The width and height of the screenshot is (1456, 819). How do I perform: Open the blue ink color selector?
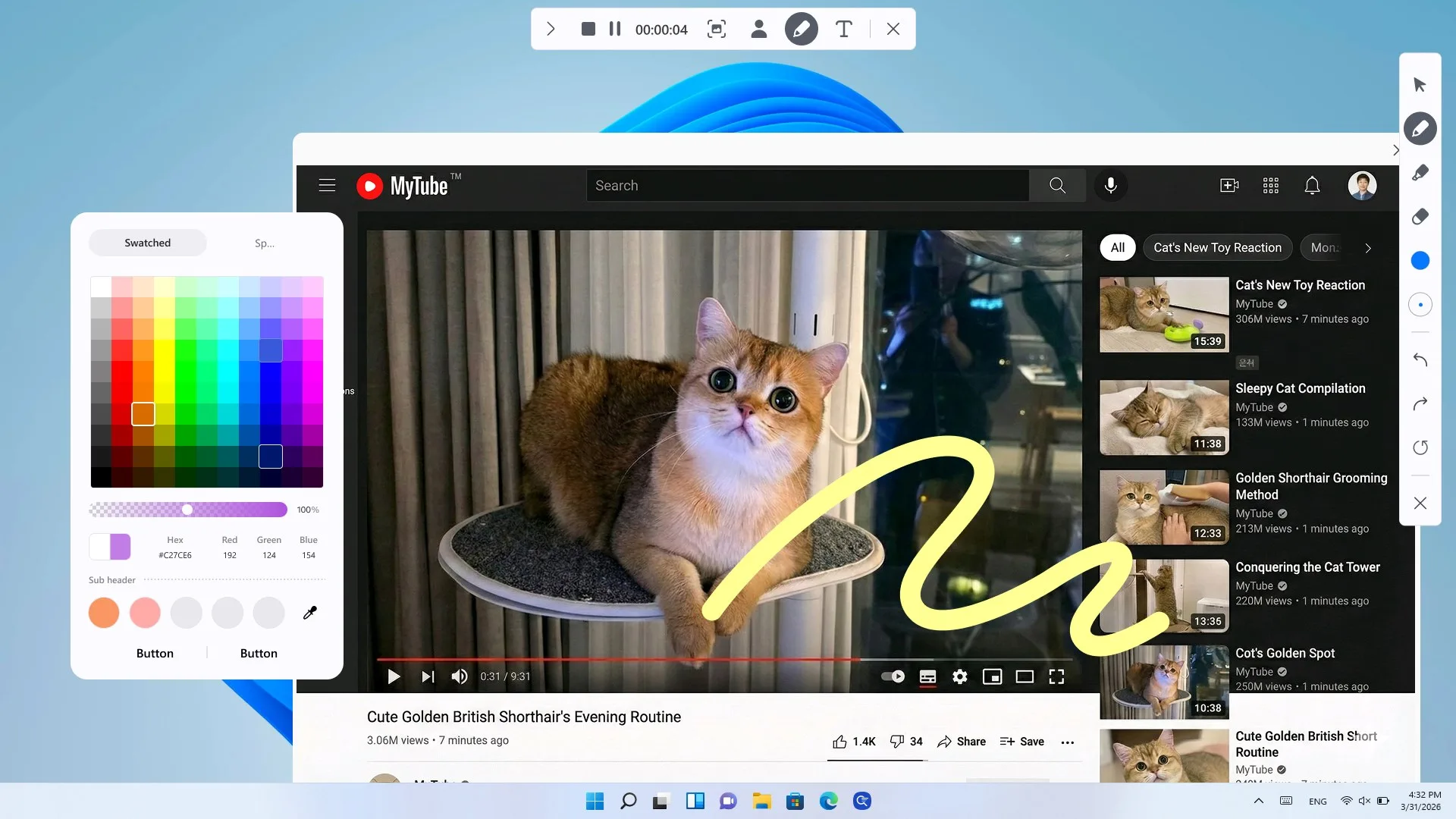click(1420, 261)
